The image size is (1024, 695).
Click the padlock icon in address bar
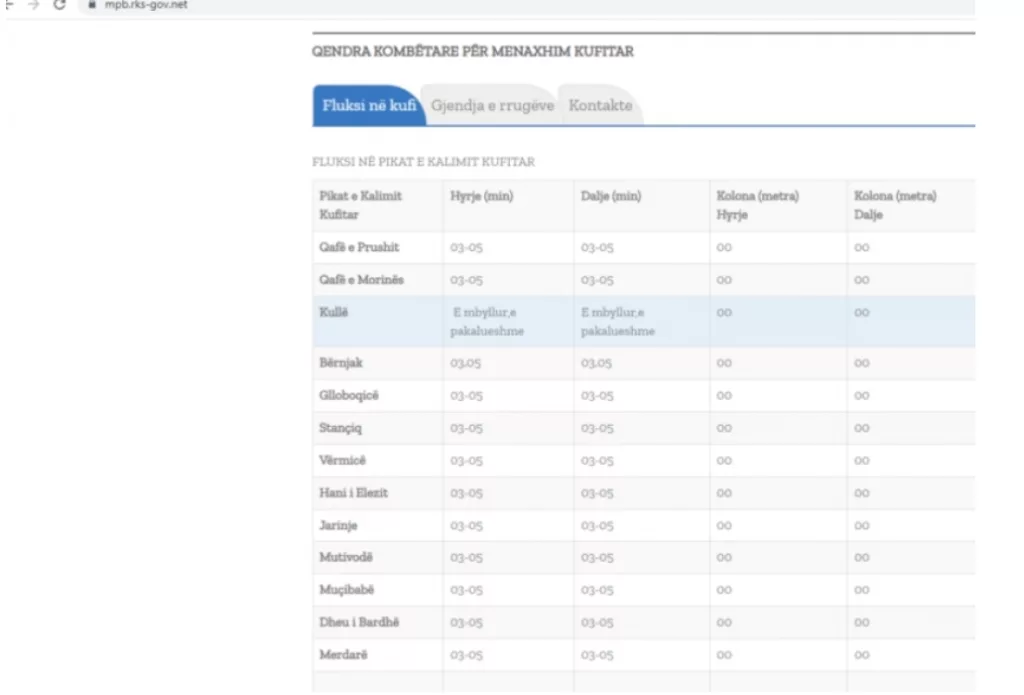point(92,5)
